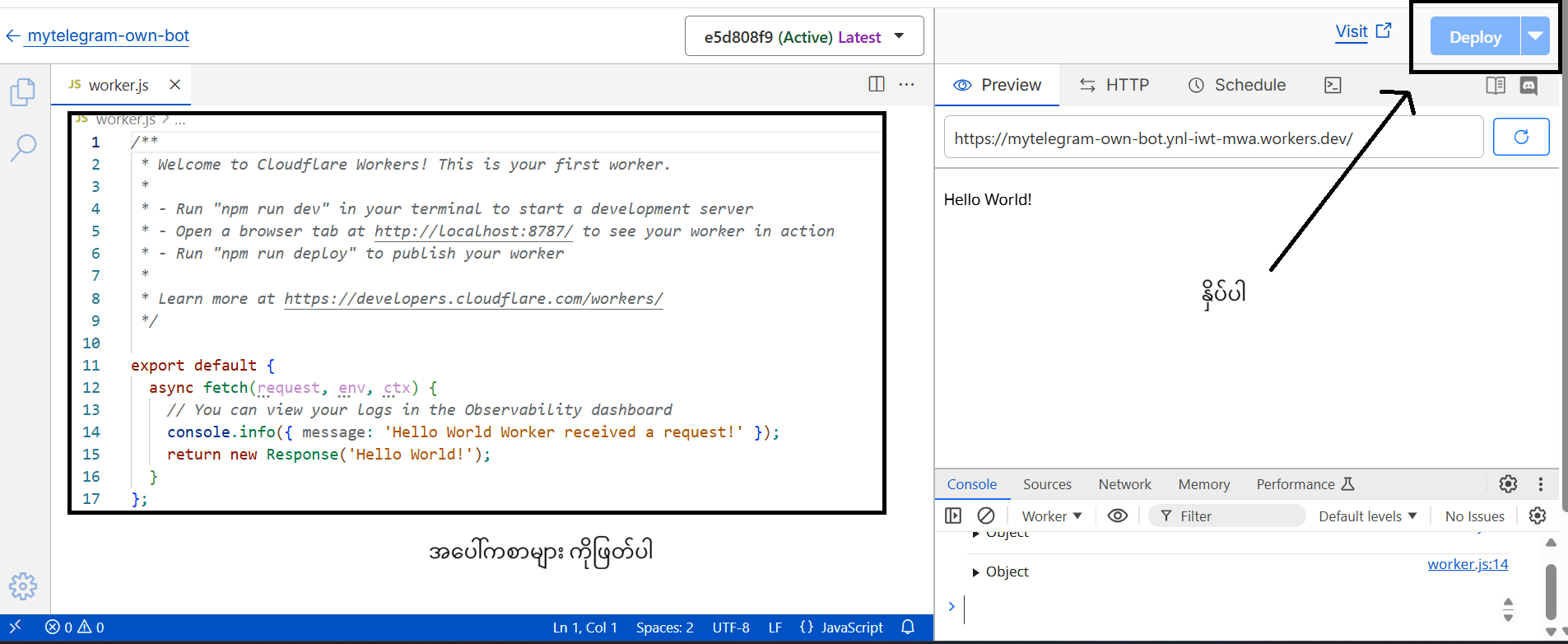Open the Visit link
Viewport: 1568px width, 644px height.
(x=1363, y=31)
